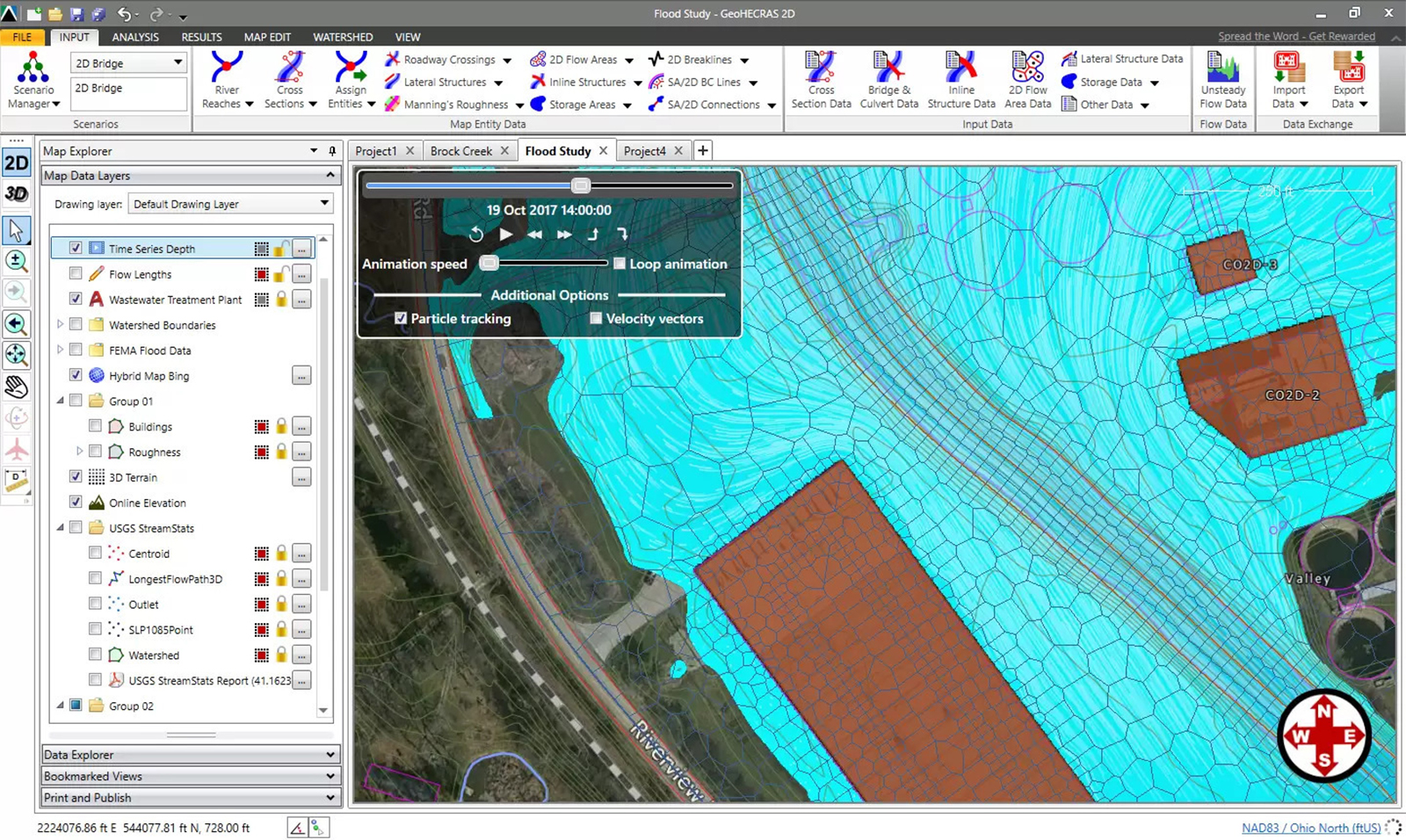Open the Unsteady Flow Data tool
The height and width of the screenshot is (840, 1406).
point(1222,77)
